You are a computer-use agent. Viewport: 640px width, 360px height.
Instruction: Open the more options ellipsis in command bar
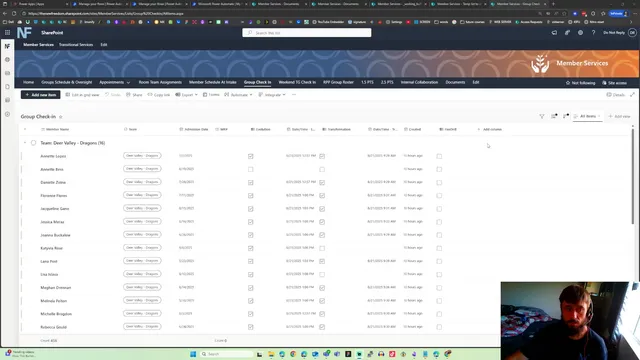pos(293,95)
